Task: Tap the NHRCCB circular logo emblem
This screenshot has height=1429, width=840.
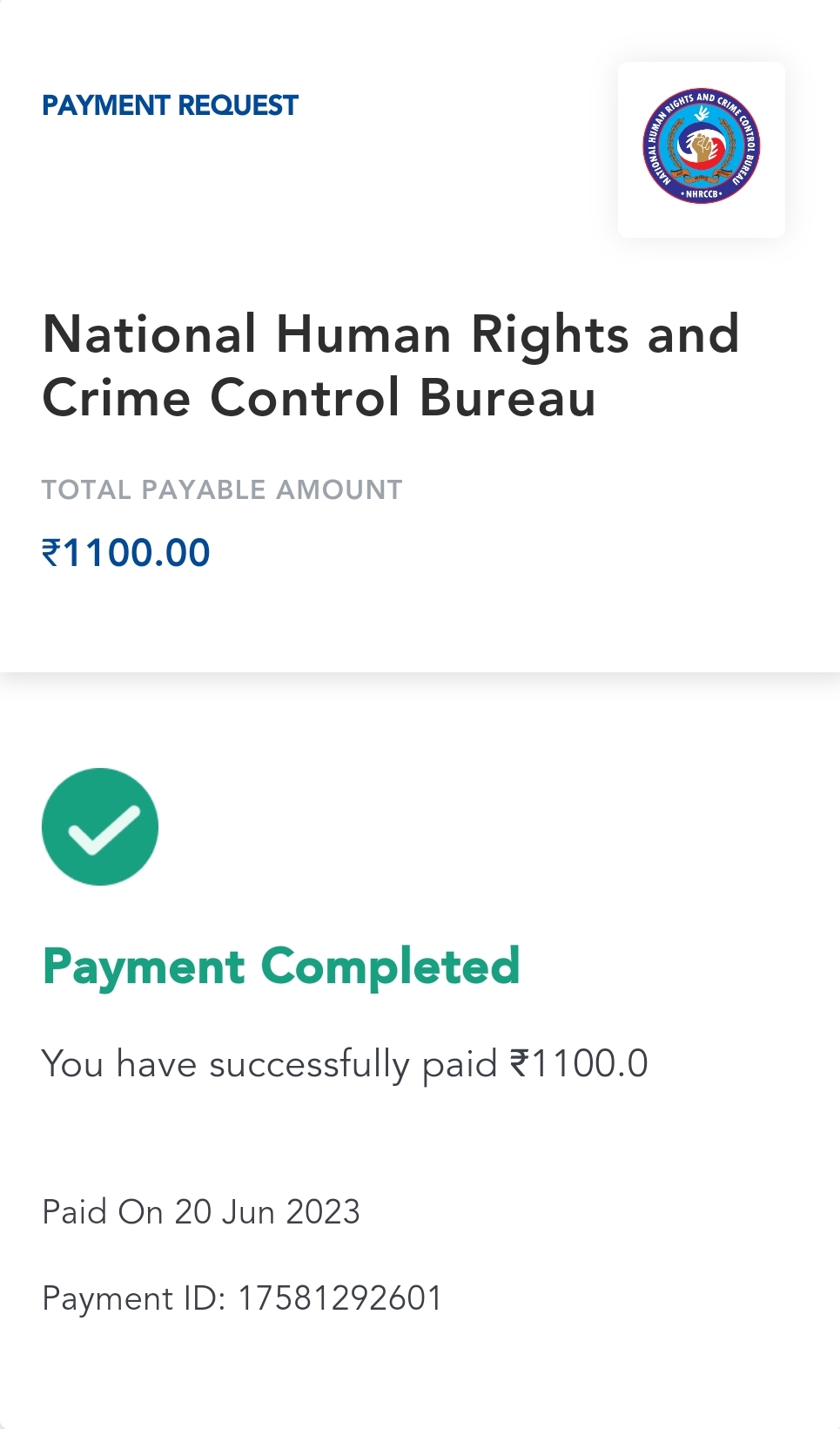Action: click(701, 146)
